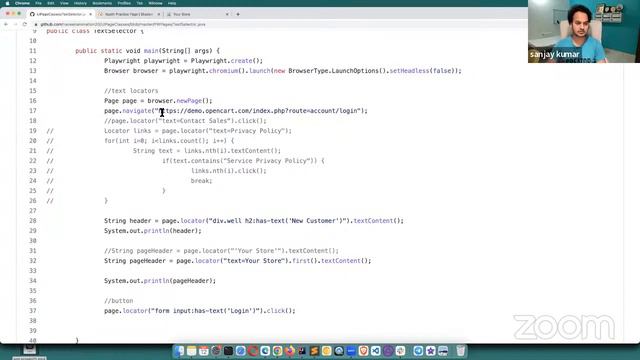The image size is (640, 360).
Task: Open Terminal from the Dock
Action: pyautogui.click(x=229, y=351)
